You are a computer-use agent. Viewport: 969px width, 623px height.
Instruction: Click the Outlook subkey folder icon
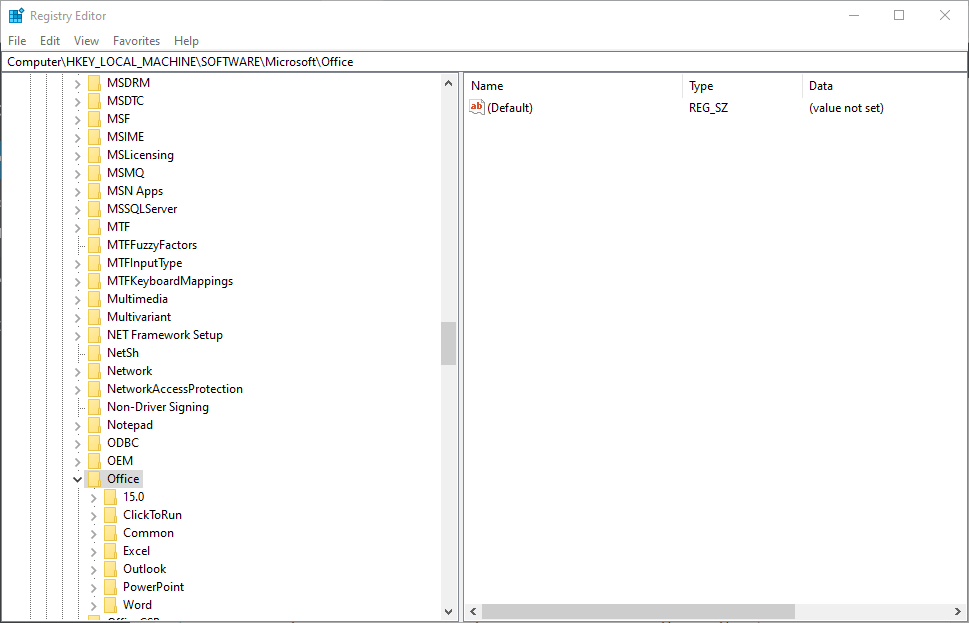110,568
